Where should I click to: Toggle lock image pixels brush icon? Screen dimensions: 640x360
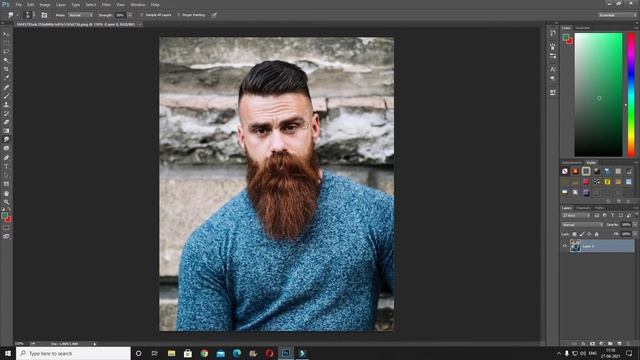coord(582,234)
